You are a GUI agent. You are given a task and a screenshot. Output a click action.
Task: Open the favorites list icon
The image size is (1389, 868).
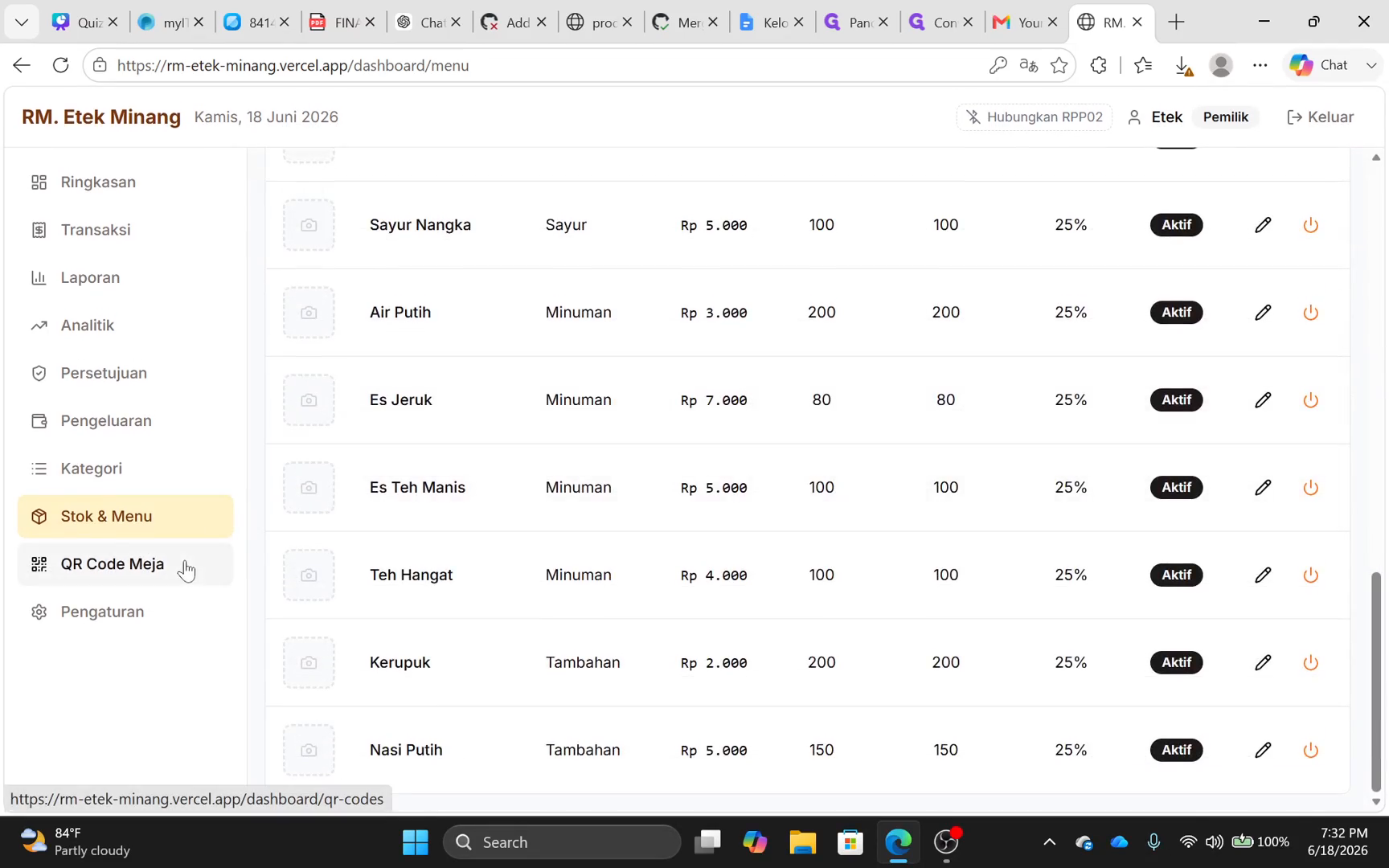[x=1142, y=66]
